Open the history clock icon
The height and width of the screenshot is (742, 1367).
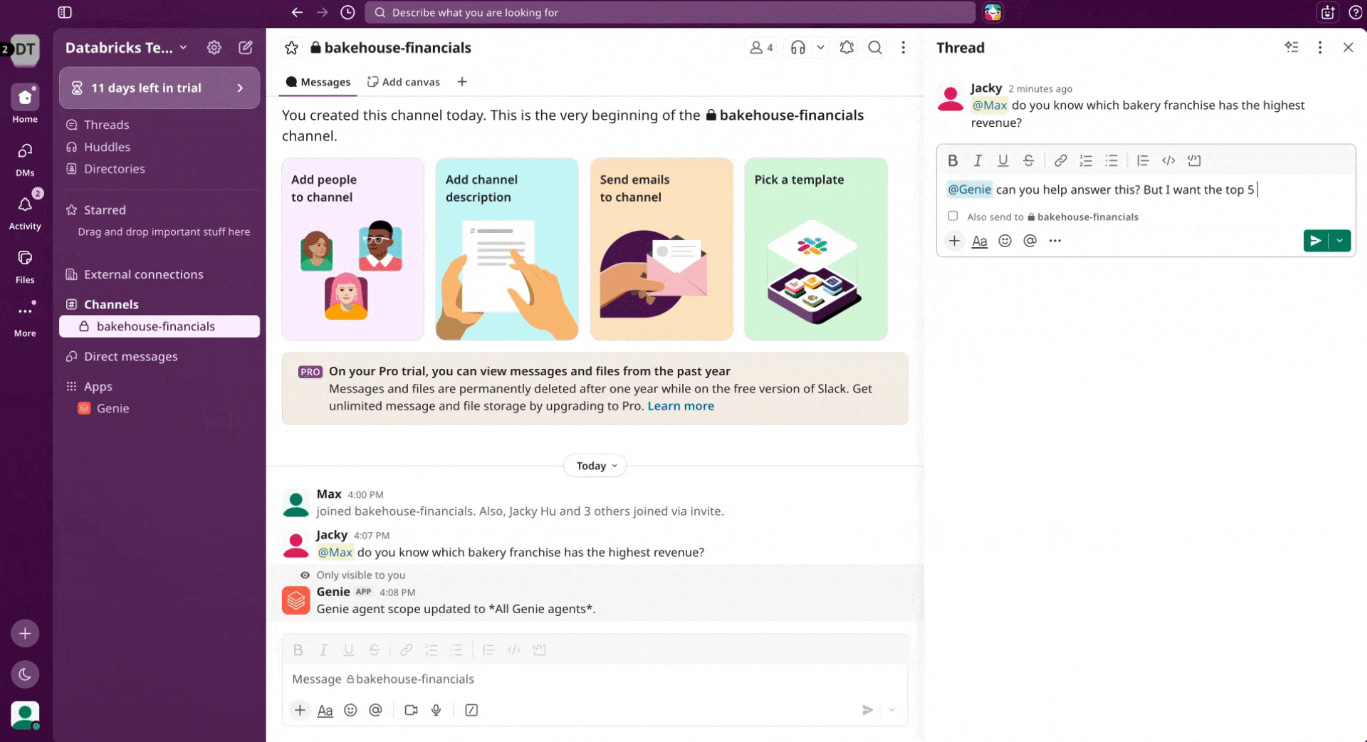point(347,12)
